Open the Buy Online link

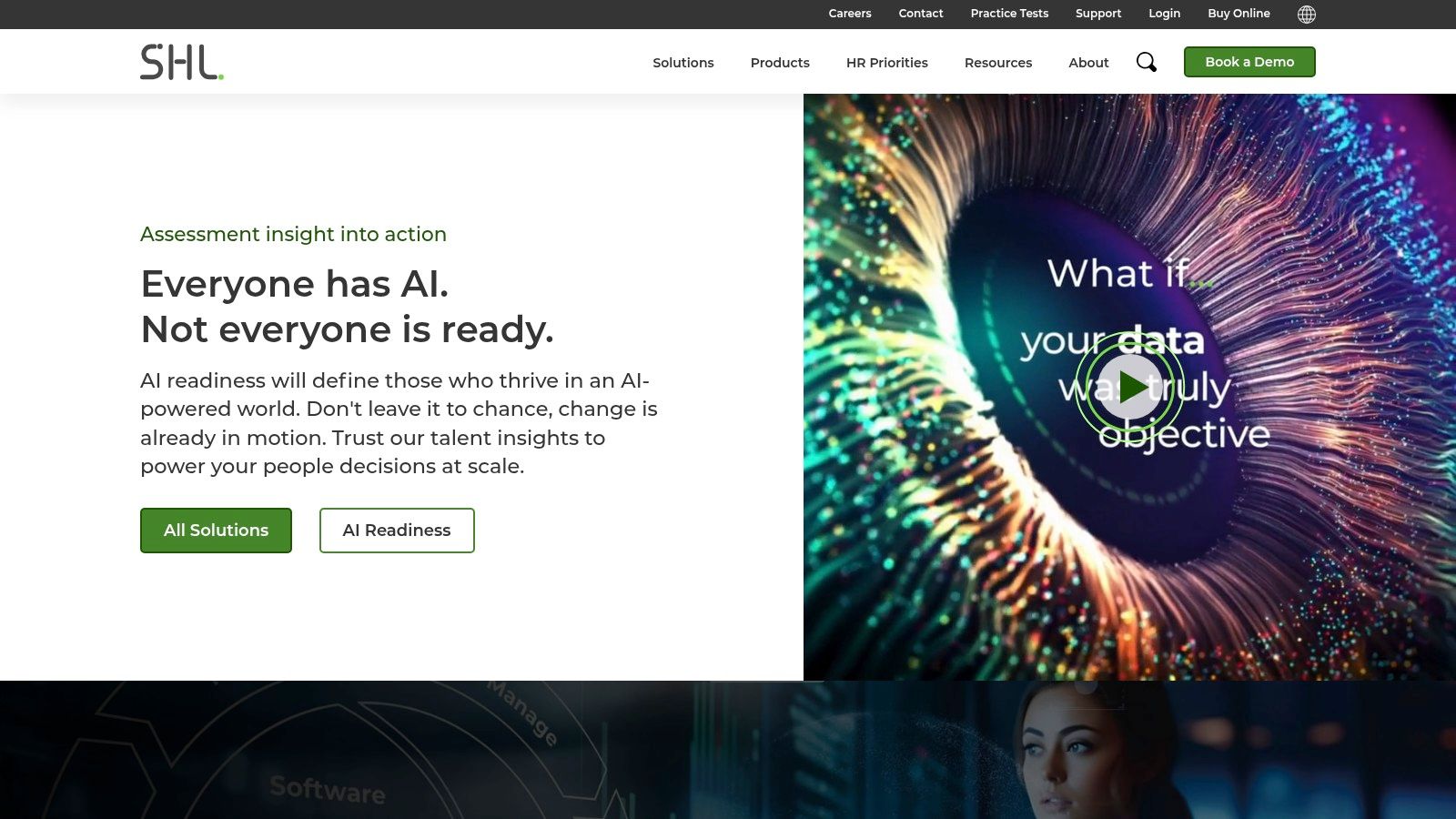[1239, 14]
